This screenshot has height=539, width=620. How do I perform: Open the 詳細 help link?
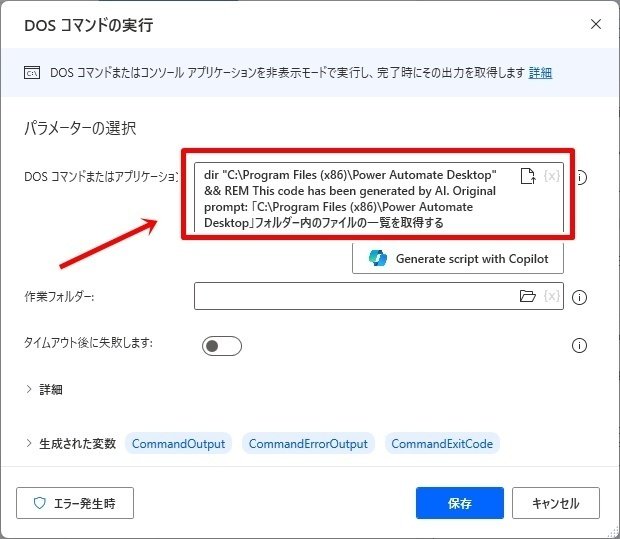540,73
